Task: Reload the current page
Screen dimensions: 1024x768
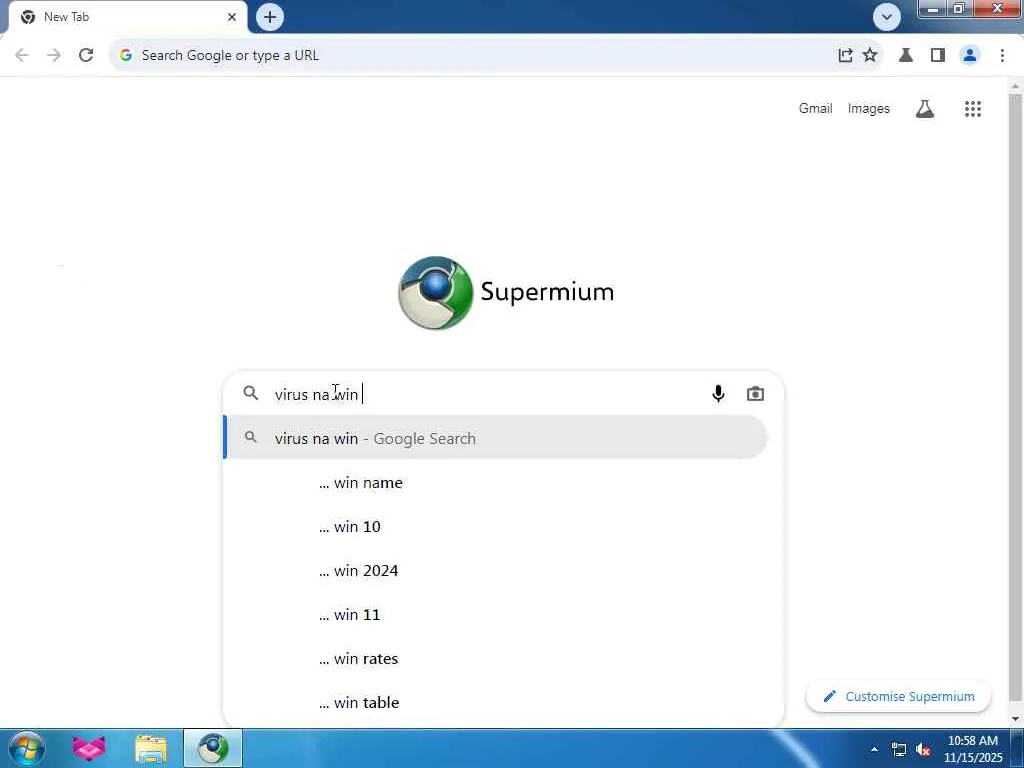Action: point(86,56)
